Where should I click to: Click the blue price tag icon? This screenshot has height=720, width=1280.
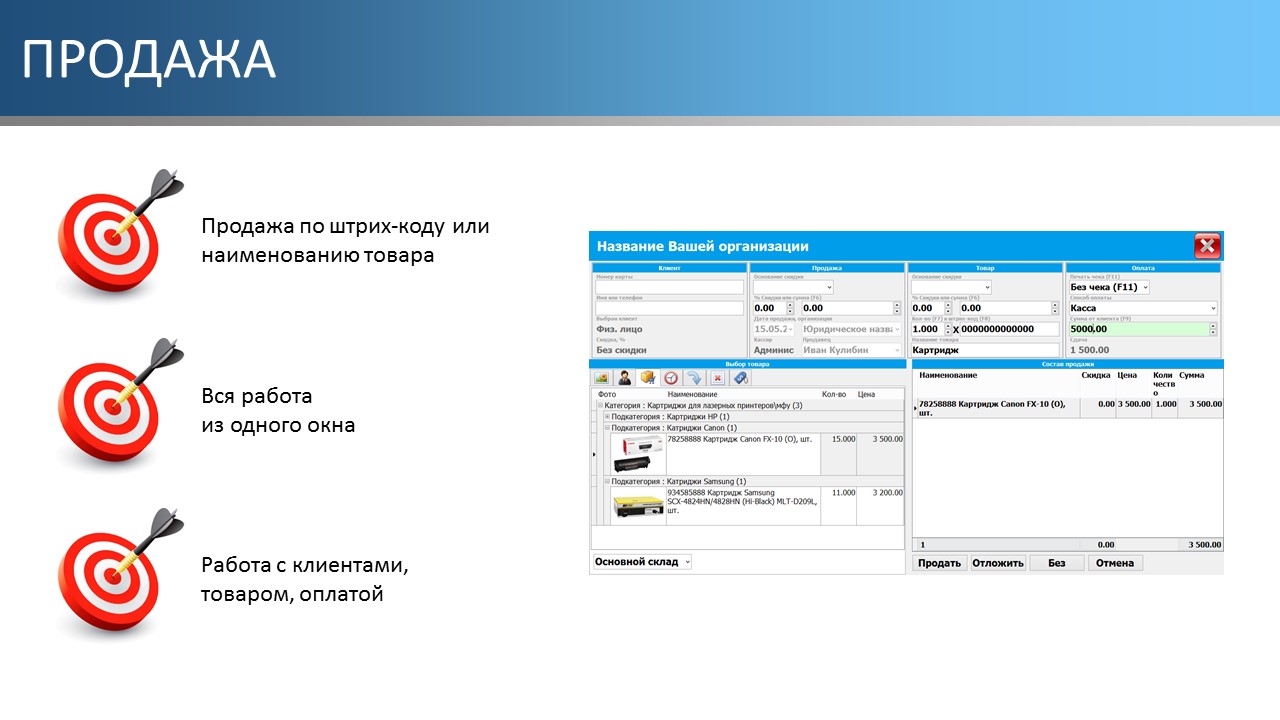(741, 378)
